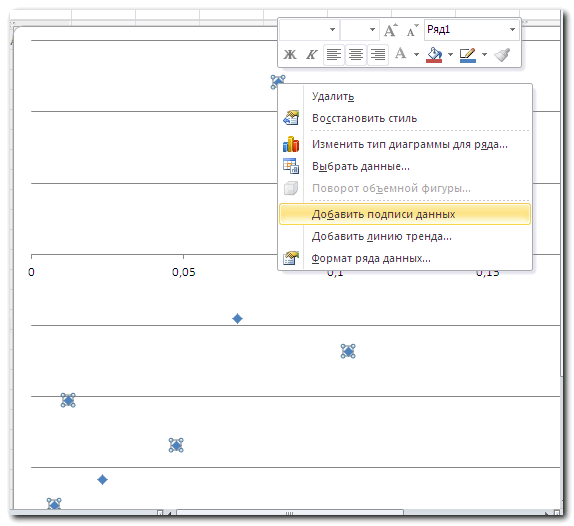Click the decrease font size icon
574x526 pixels.
[412, 31]
